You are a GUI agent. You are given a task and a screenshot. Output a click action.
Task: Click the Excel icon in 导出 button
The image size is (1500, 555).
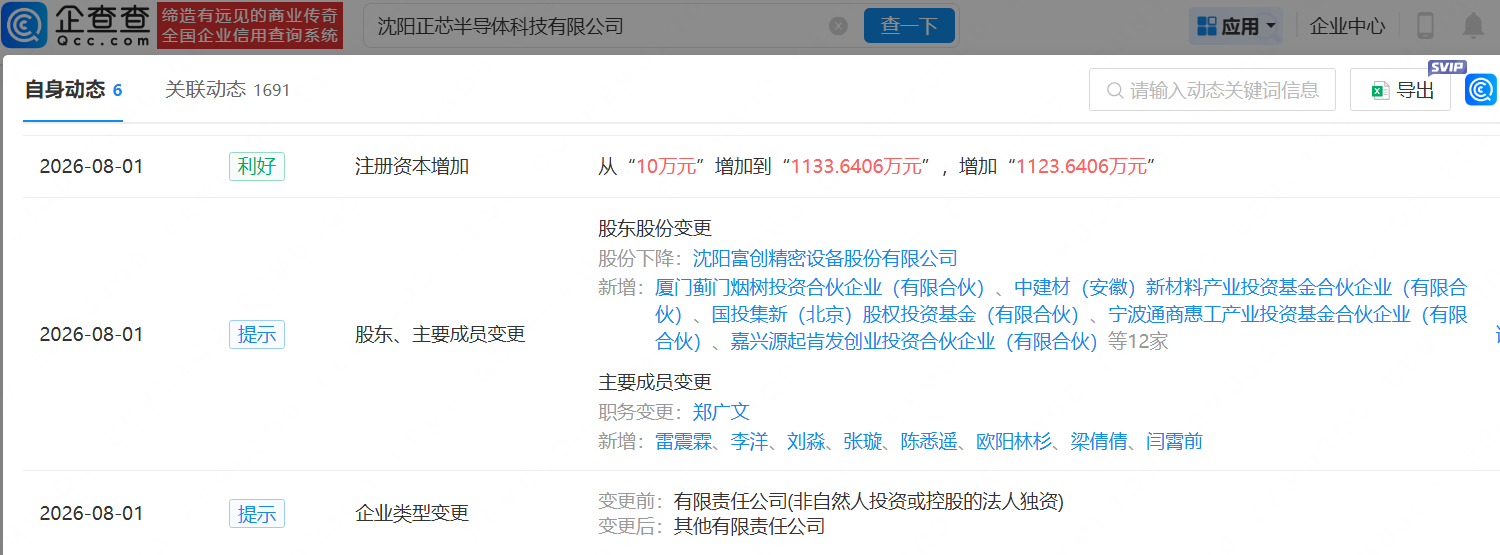1380,91
